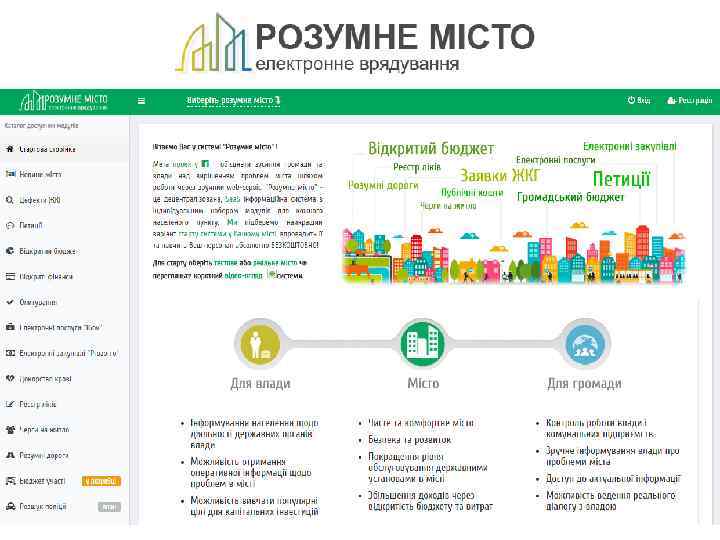The image size is (720, 540).
Task: Click 'Відкритий бюджет' in the word cloud
Action: [431, 148]
